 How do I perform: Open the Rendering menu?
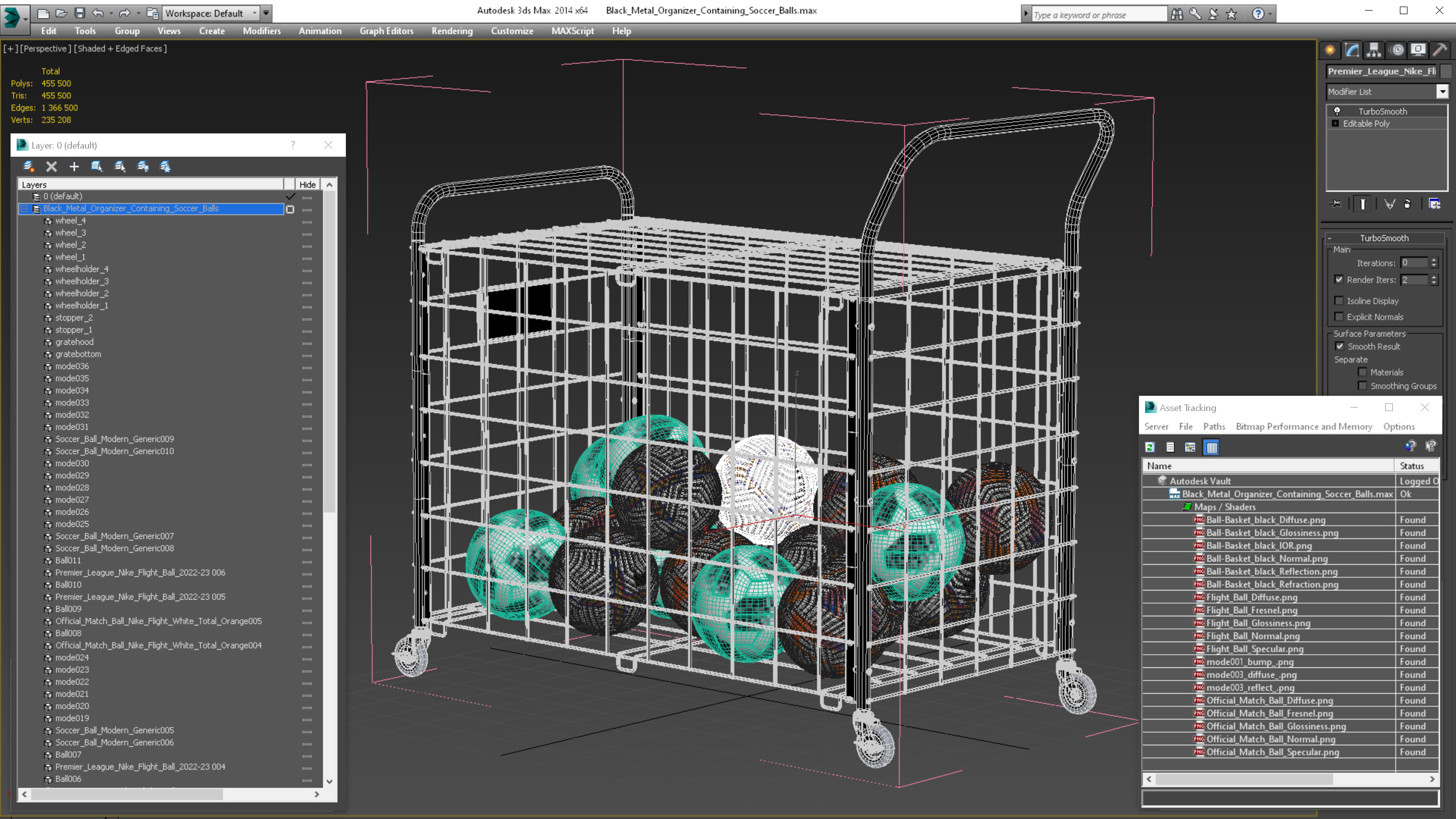452,31
